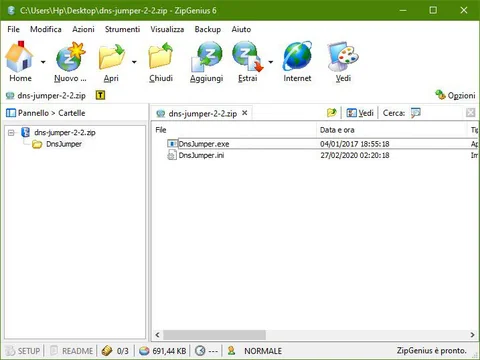The image size is (480, 360).
Task: Click the DnsJumper.ini file icon
Action: point(172,155)
